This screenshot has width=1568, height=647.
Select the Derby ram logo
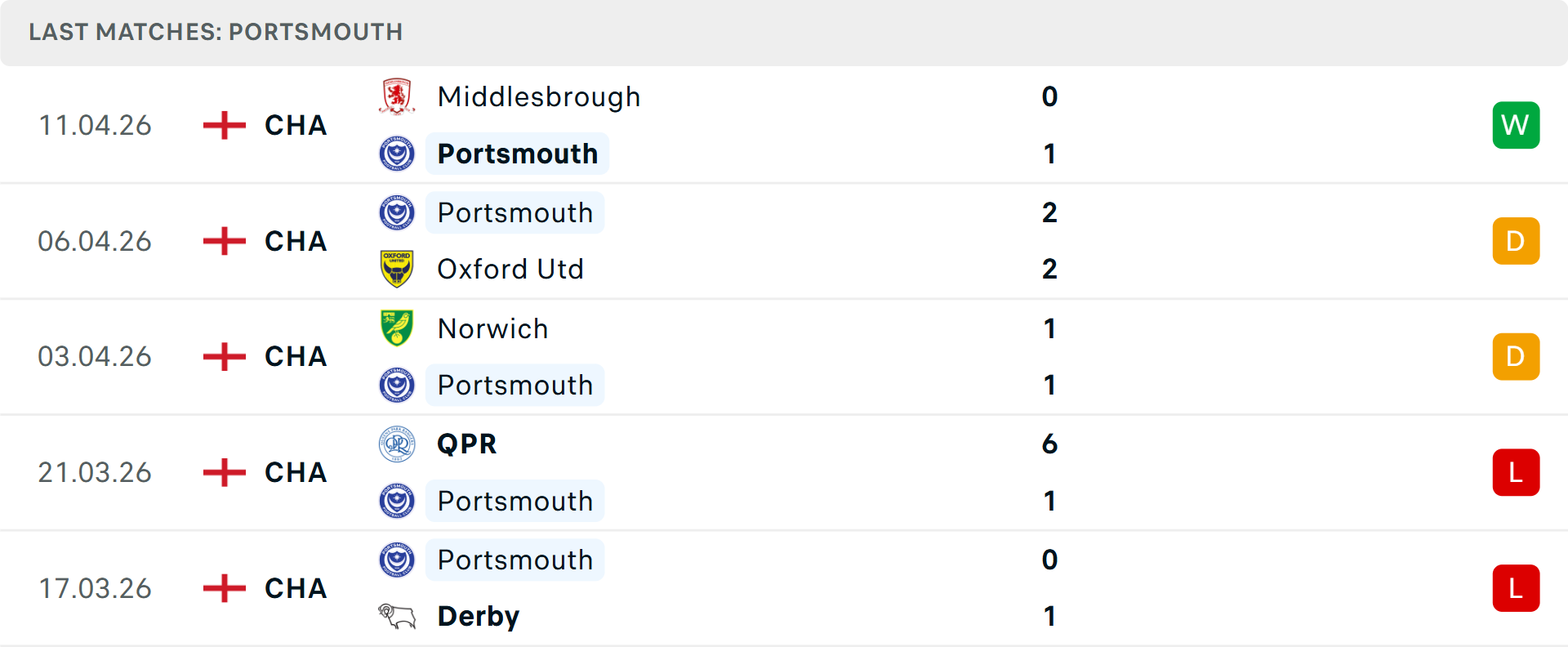[397, 615]
